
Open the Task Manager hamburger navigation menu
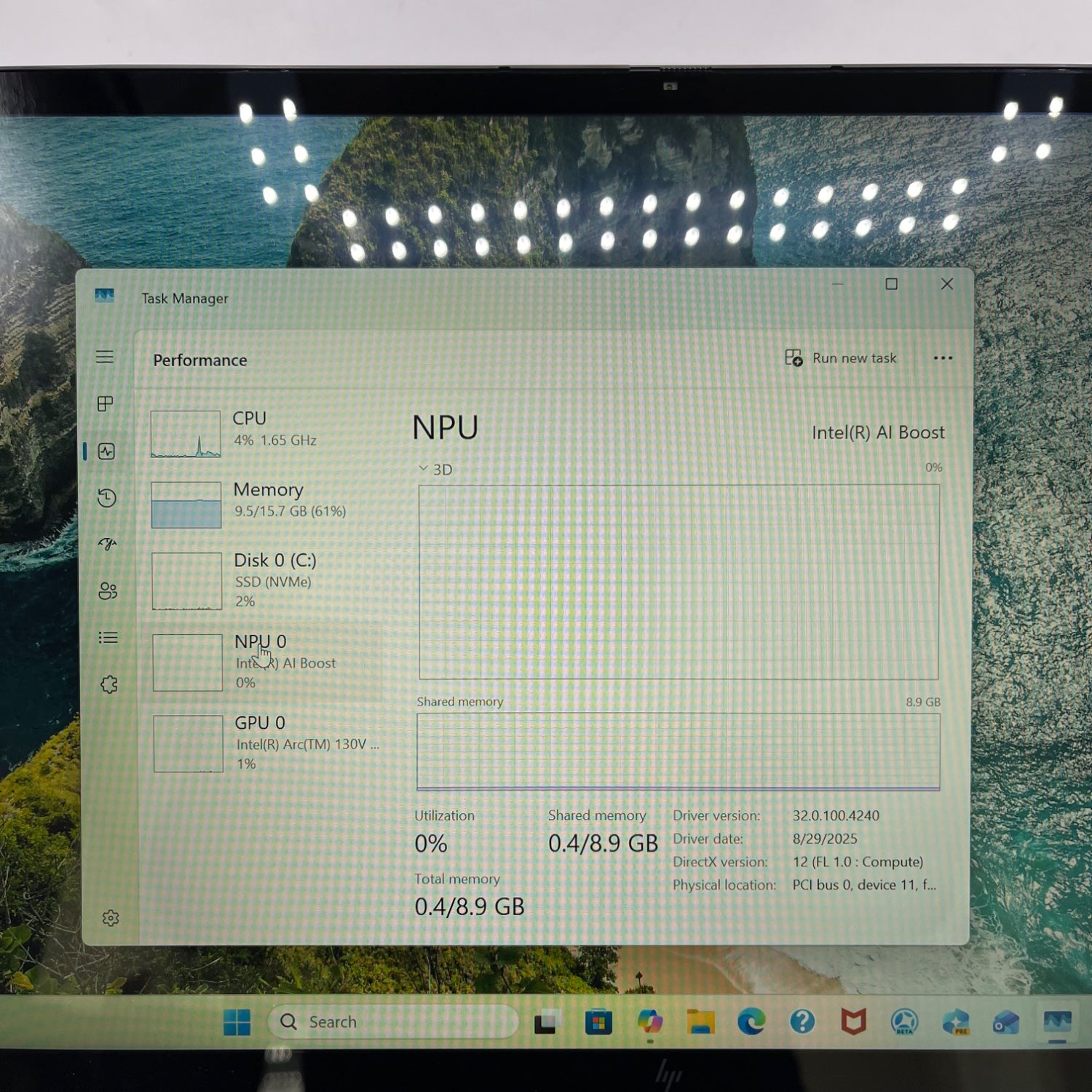pos(105,357)
